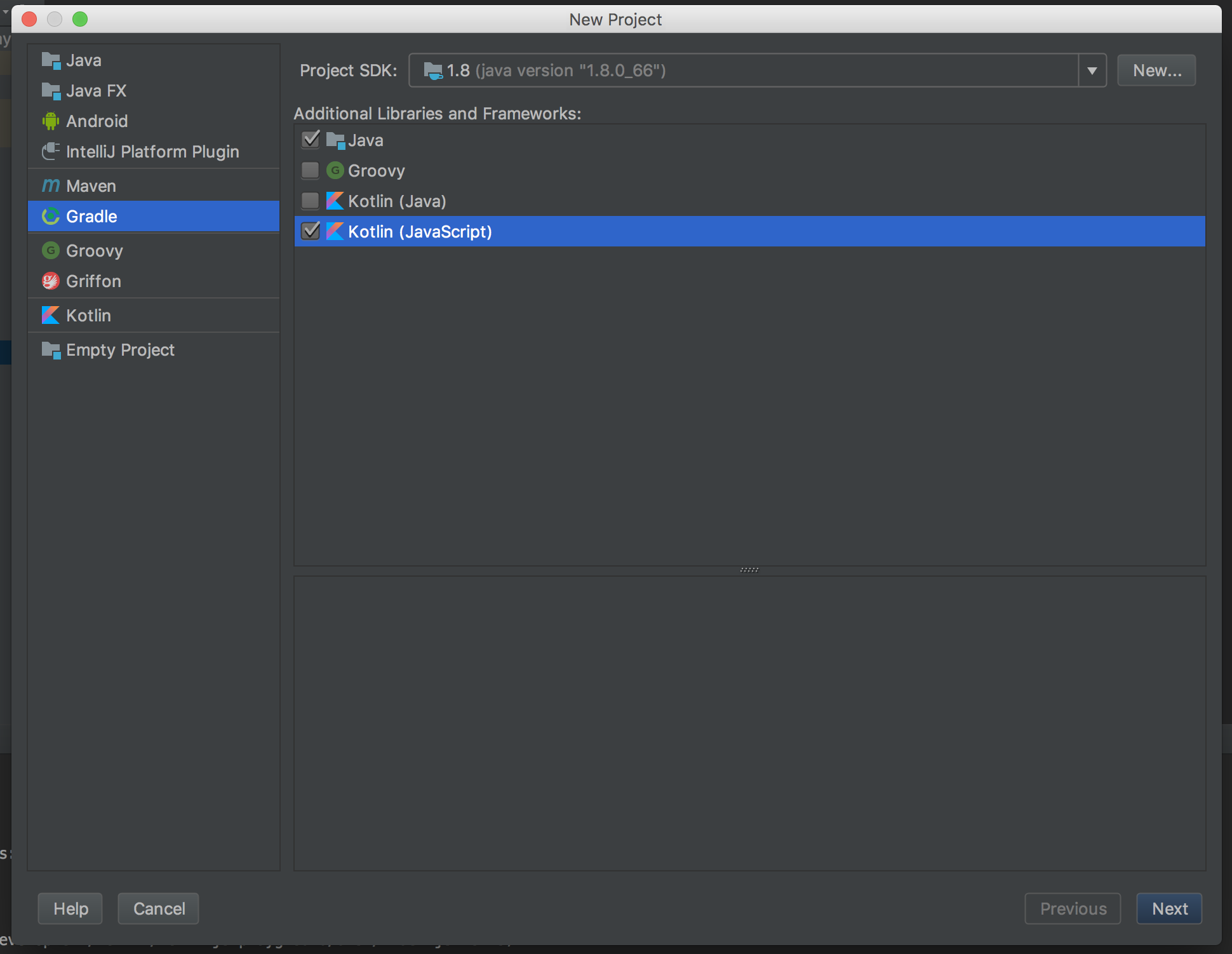Open the Maven project generator

(x=90, y=185)
